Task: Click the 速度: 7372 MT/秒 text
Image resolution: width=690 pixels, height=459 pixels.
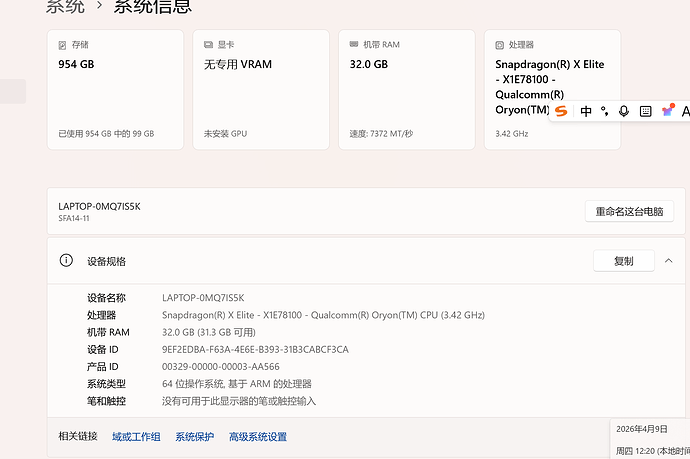Action: click(x=381, y=134)
